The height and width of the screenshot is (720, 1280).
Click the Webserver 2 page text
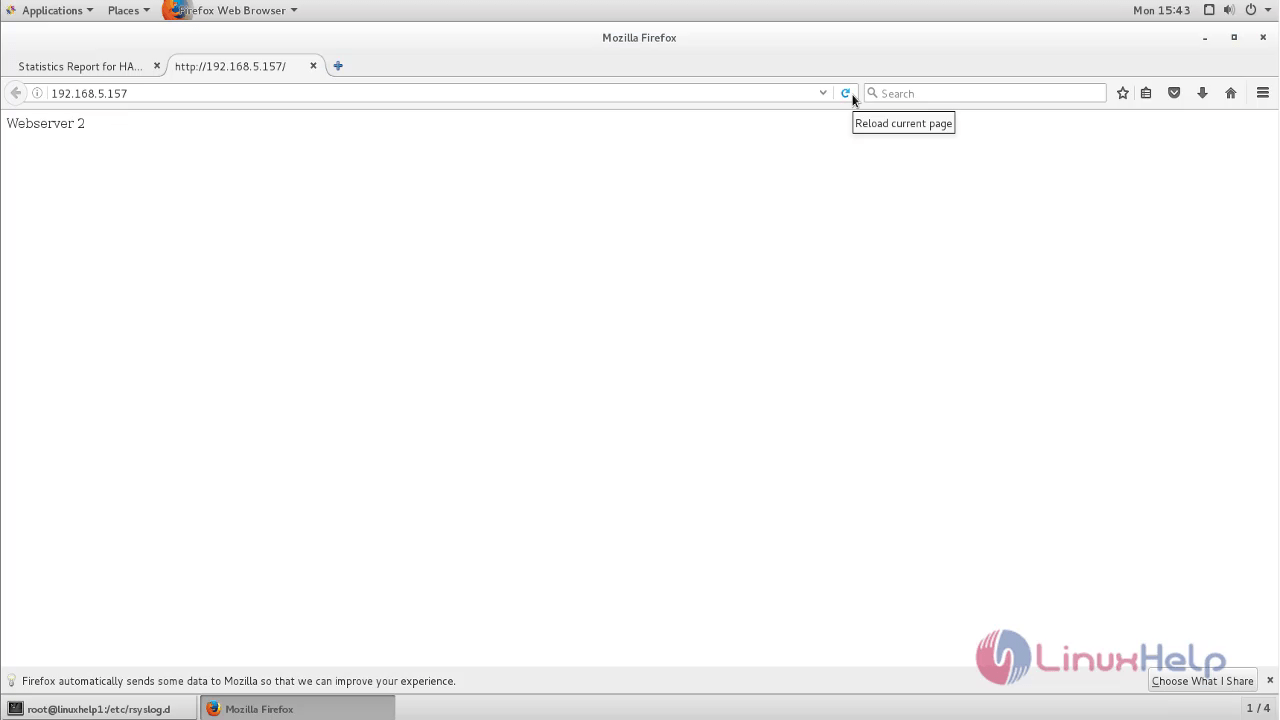point(46,123)
